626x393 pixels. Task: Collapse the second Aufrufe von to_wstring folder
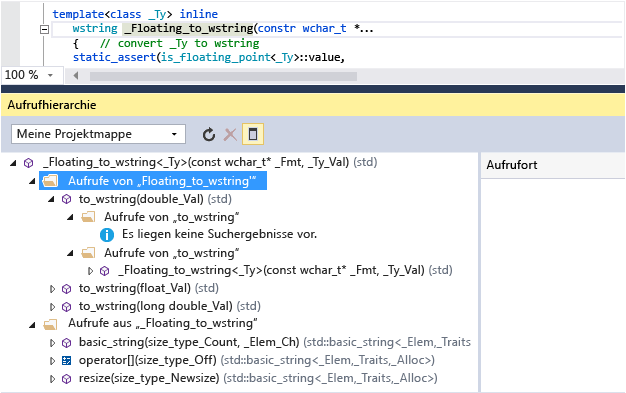(x=70, y=253)
